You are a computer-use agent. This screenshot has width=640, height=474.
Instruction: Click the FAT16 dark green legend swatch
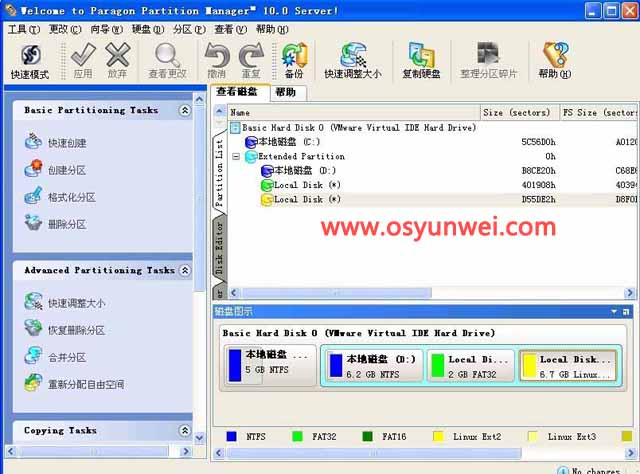(x=367, y=436)
